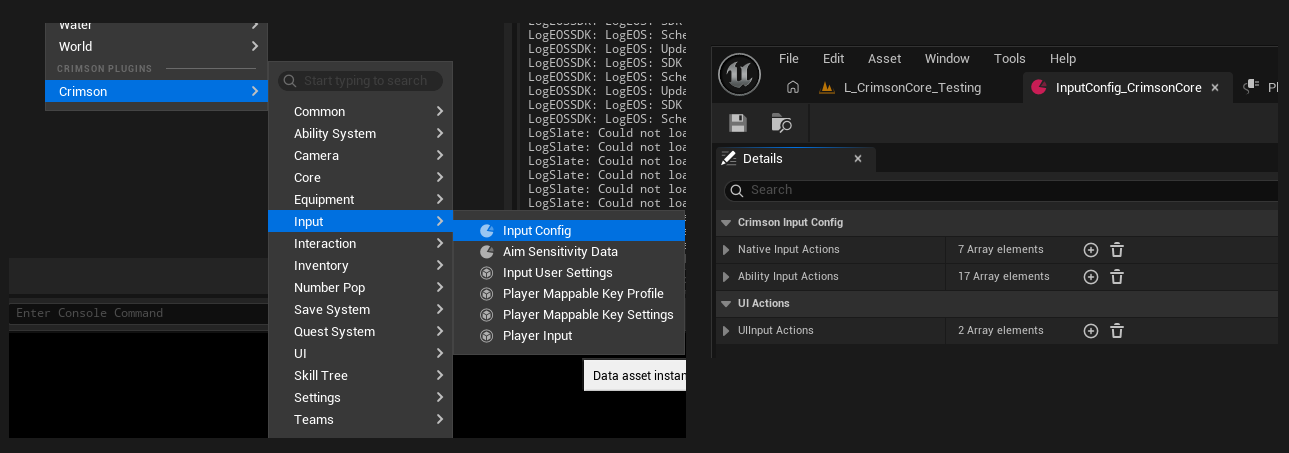Choose Player Mappable Key Profile
Viewport: 1289px width, 453px height.
point(569,294)
